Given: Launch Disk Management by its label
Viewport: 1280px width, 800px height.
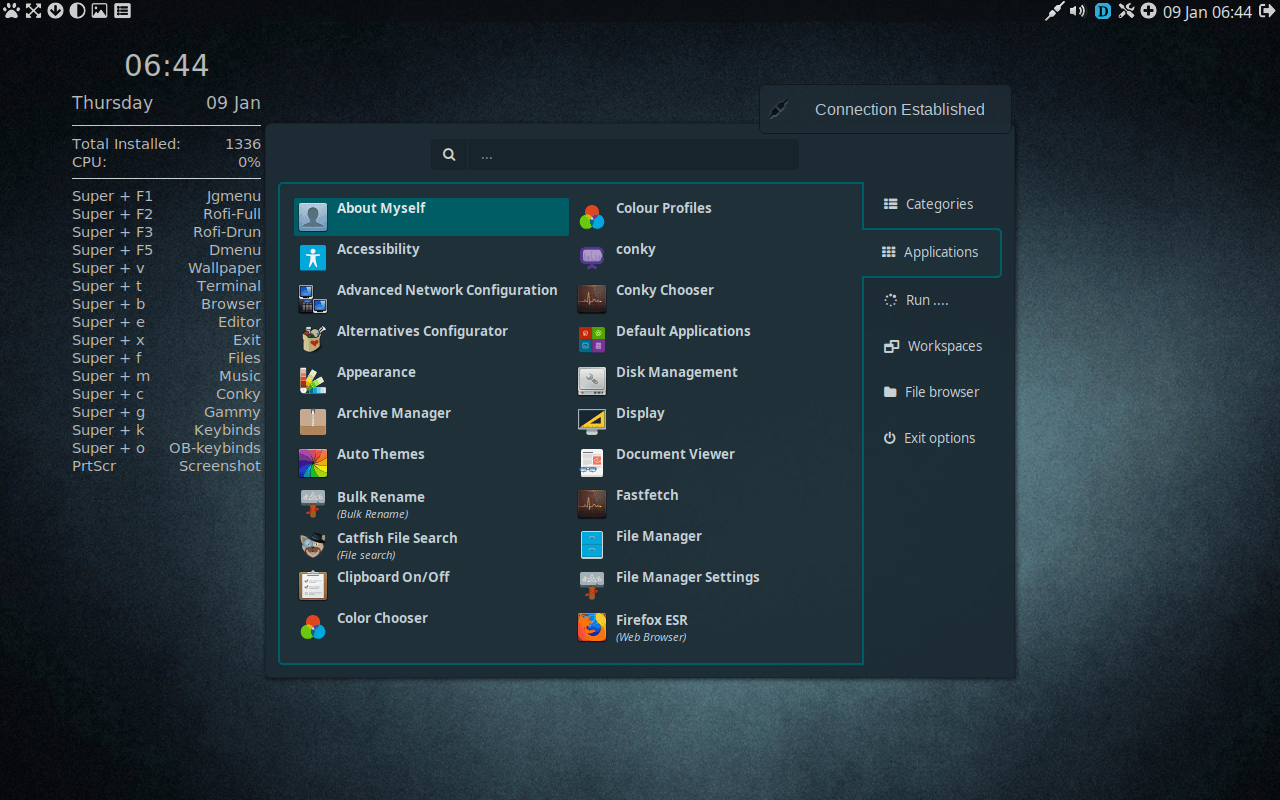Looking at the screenshot, I should point(677,372).
